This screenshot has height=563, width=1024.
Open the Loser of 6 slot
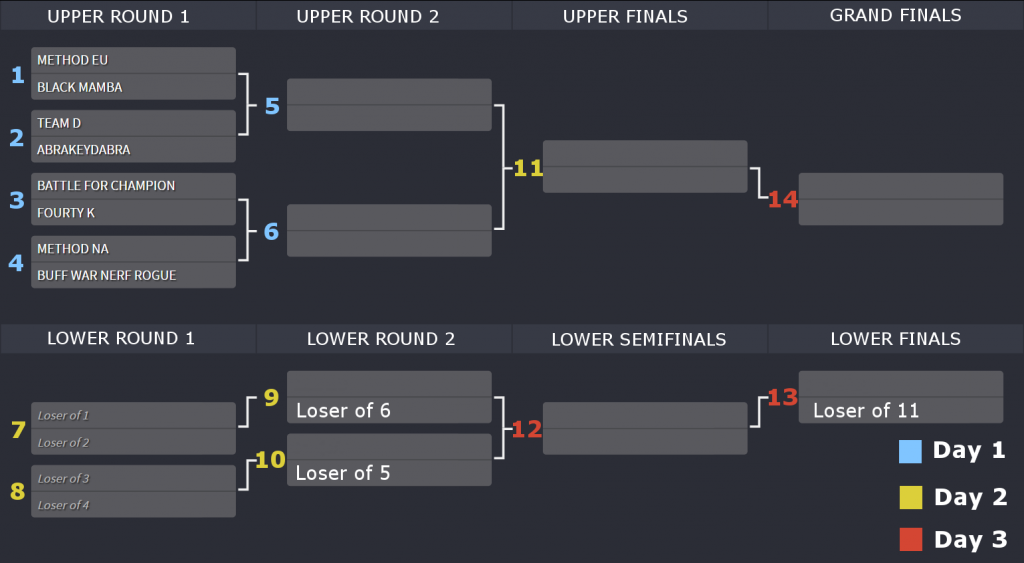point(389,410)
